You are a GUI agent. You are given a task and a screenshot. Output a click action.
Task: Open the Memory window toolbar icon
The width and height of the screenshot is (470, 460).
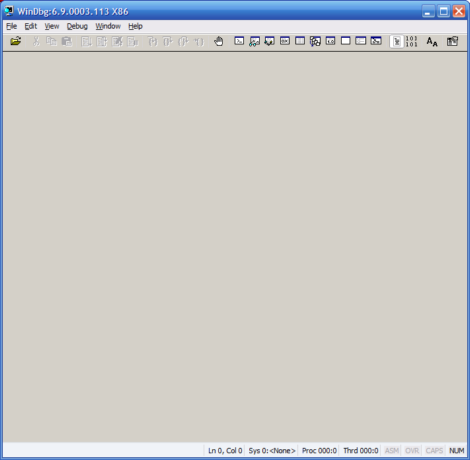coord(300,41)
